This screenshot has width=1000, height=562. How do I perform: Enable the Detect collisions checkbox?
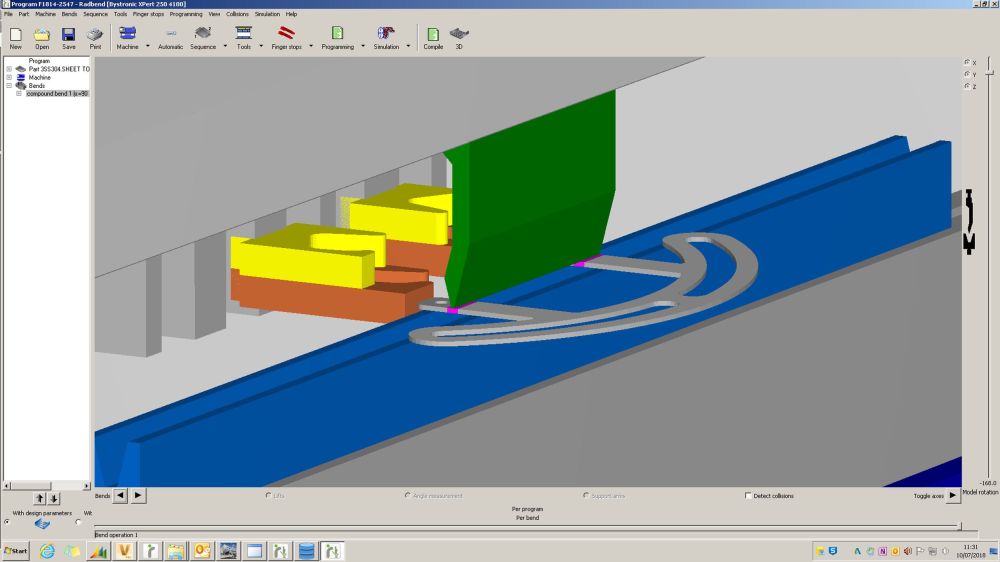[x=749, y=496]
